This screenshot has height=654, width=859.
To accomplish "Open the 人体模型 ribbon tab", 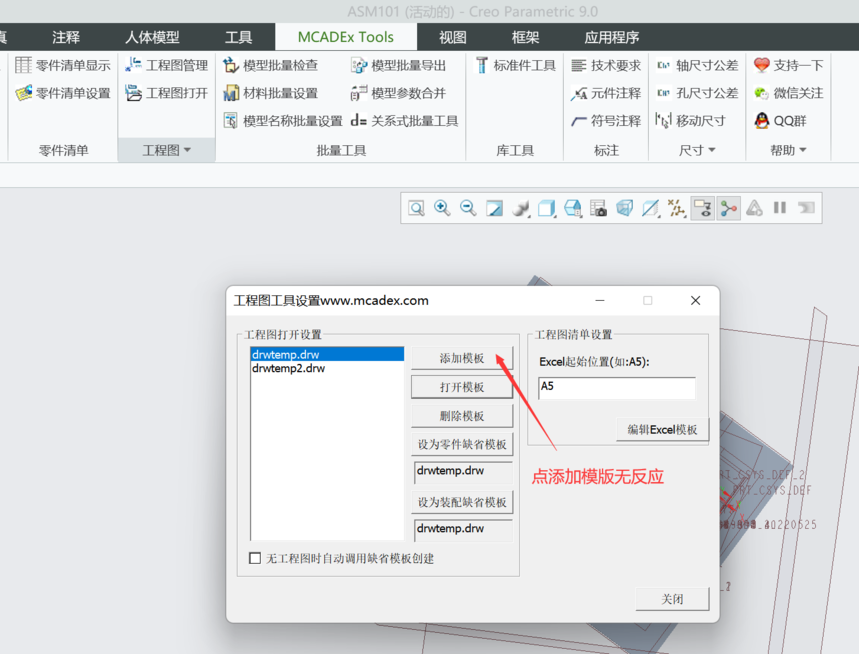I will 152,37.
